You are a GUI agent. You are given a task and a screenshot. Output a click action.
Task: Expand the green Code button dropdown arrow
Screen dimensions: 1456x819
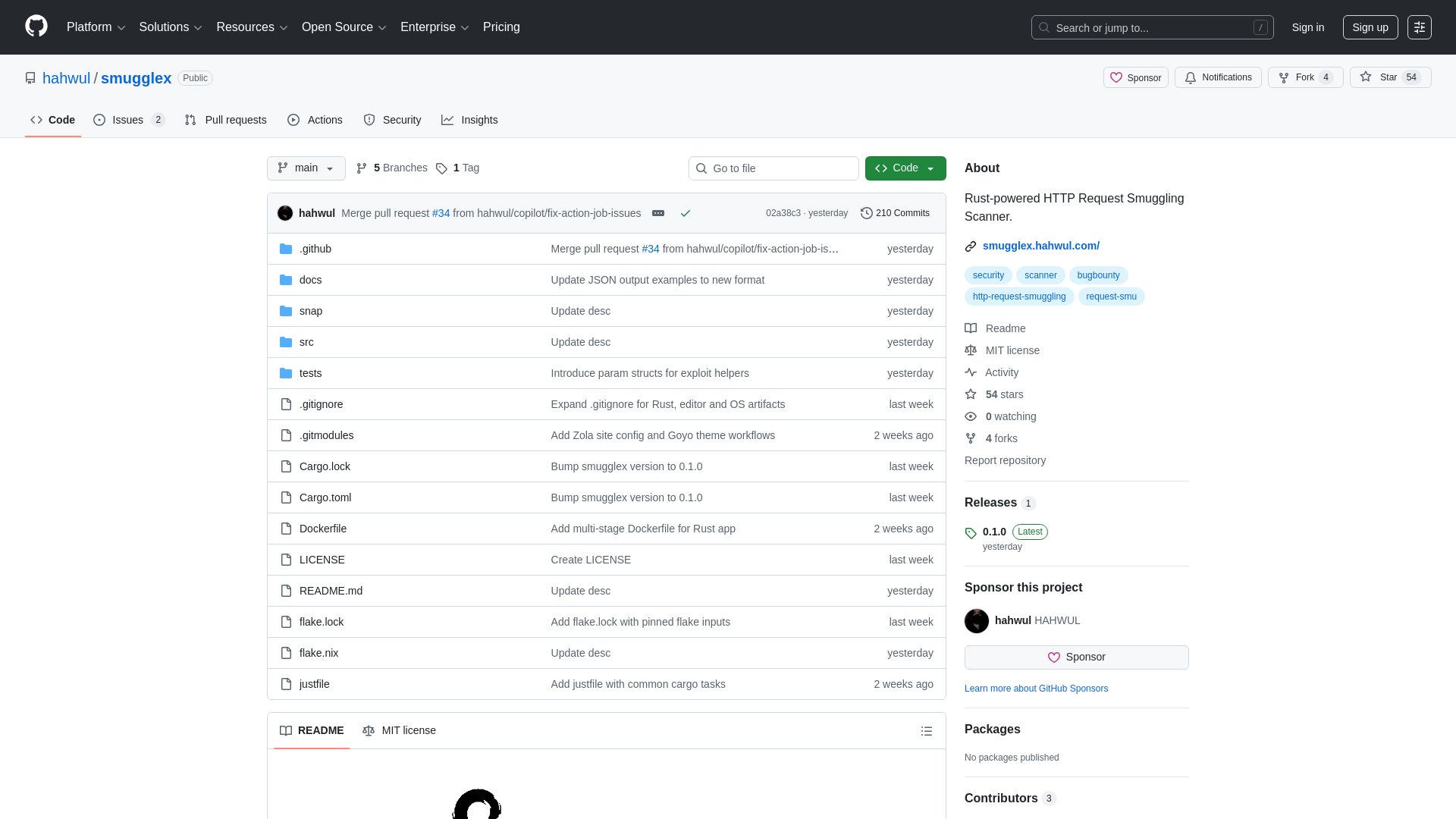930,168
